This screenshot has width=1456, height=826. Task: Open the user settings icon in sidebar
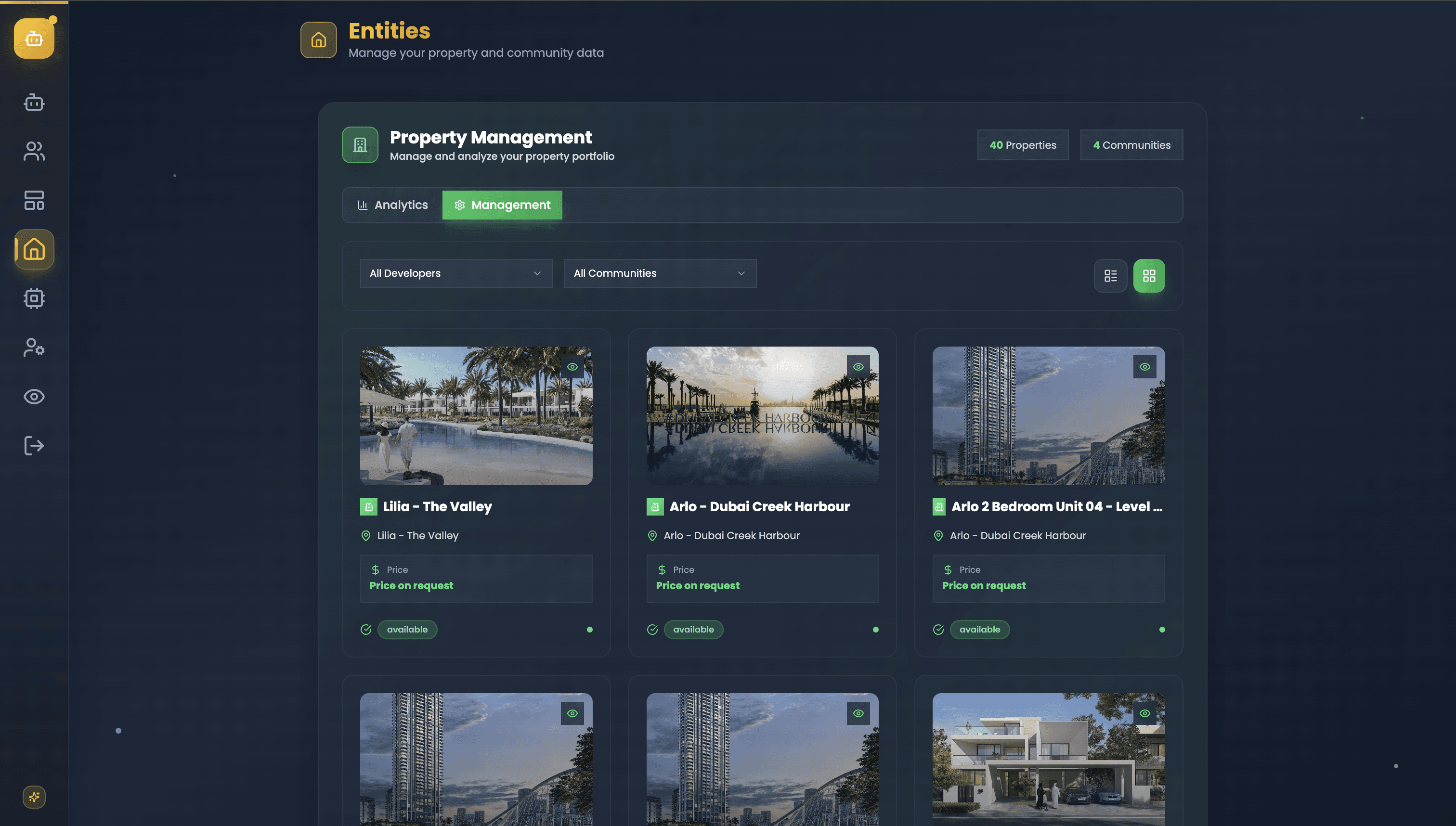(x=34, y=347)
